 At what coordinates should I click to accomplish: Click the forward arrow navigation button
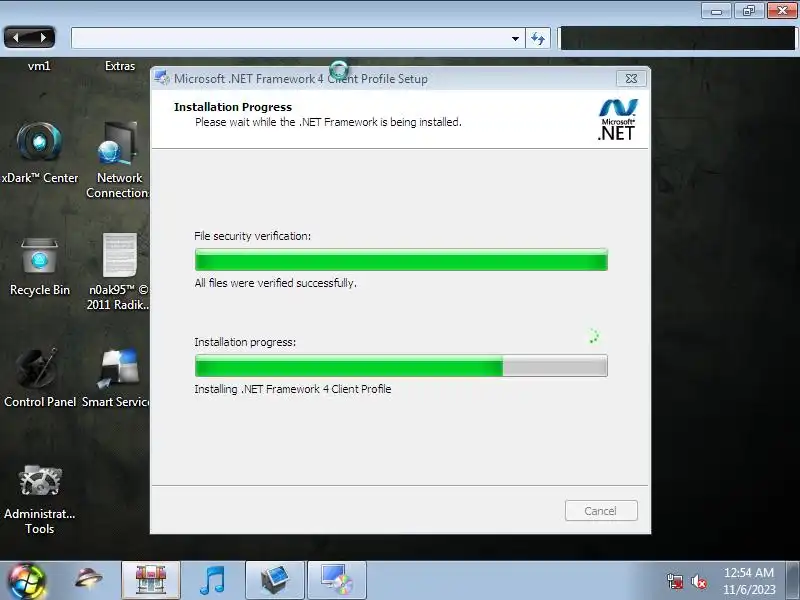tap(43, 37)
